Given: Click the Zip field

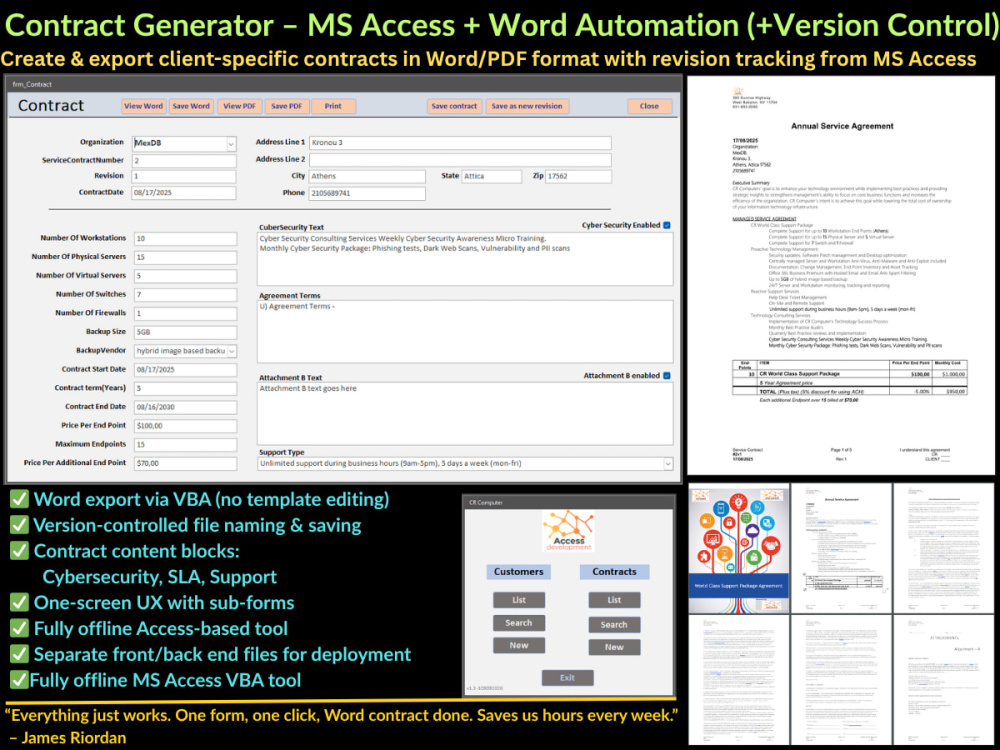Looking at the screenshot, I should pyautogui.click(x=578, y=177).
